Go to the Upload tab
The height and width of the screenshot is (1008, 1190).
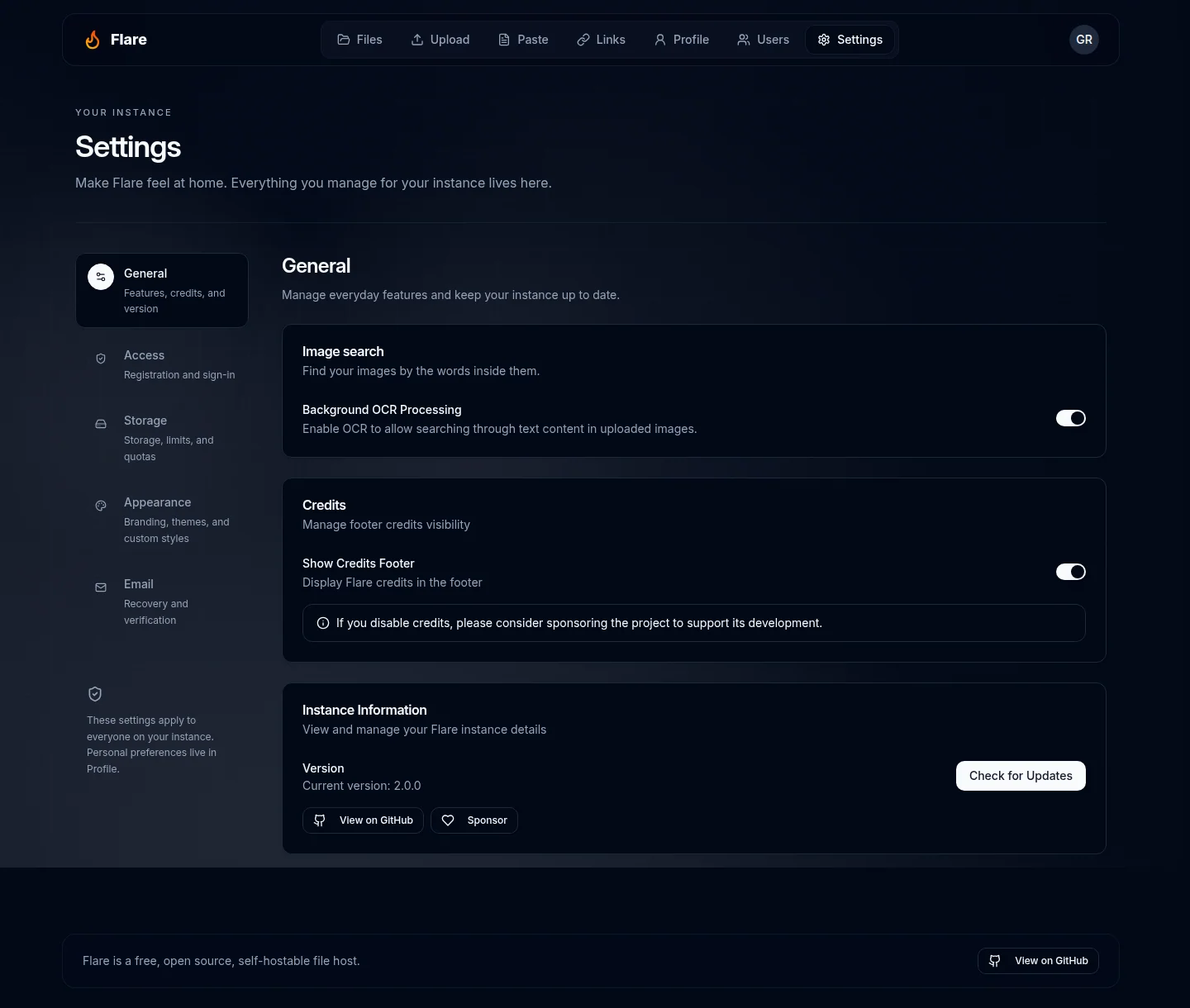440,40
